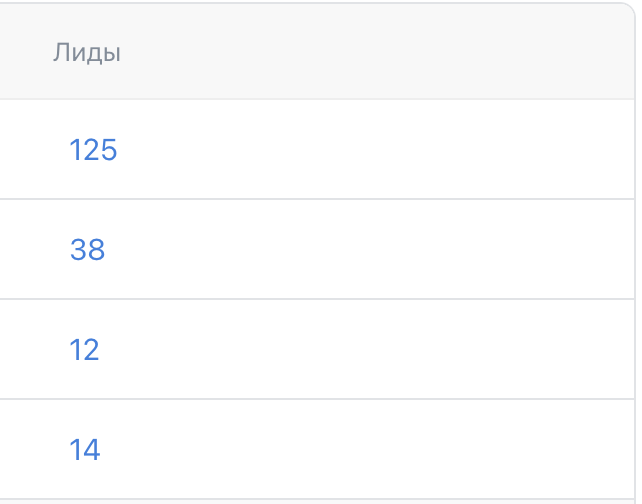Open the leads value above 14
The height and width of the screenshot is (504, 642).
[85, 350]
